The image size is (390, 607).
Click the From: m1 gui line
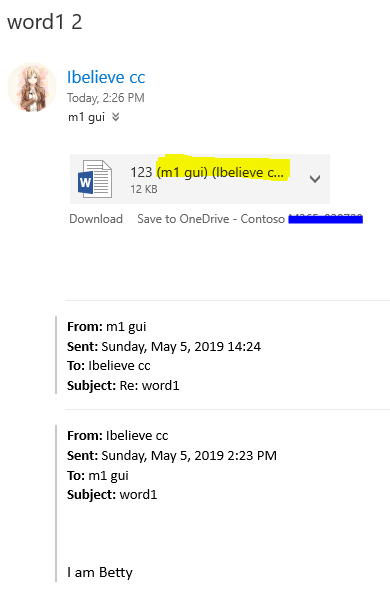click(107, 327)
